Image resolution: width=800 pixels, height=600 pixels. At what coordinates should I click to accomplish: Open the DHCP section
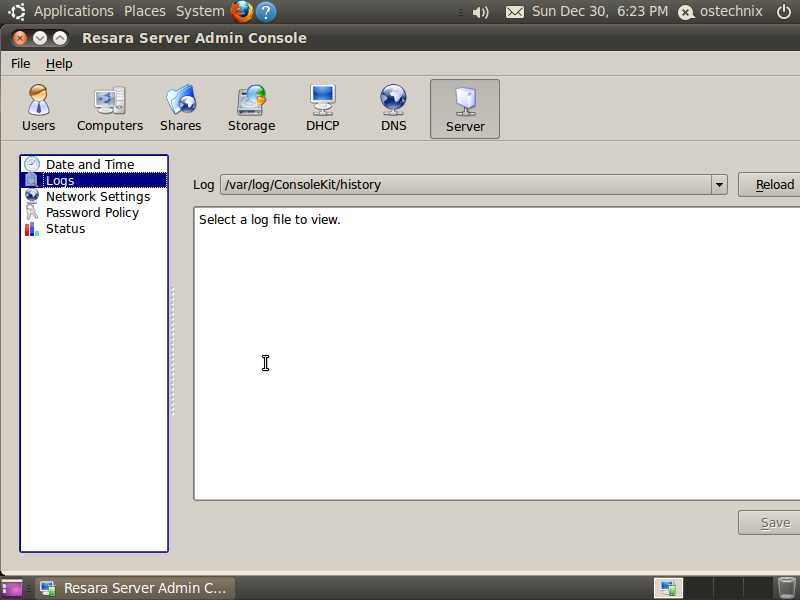322,108
